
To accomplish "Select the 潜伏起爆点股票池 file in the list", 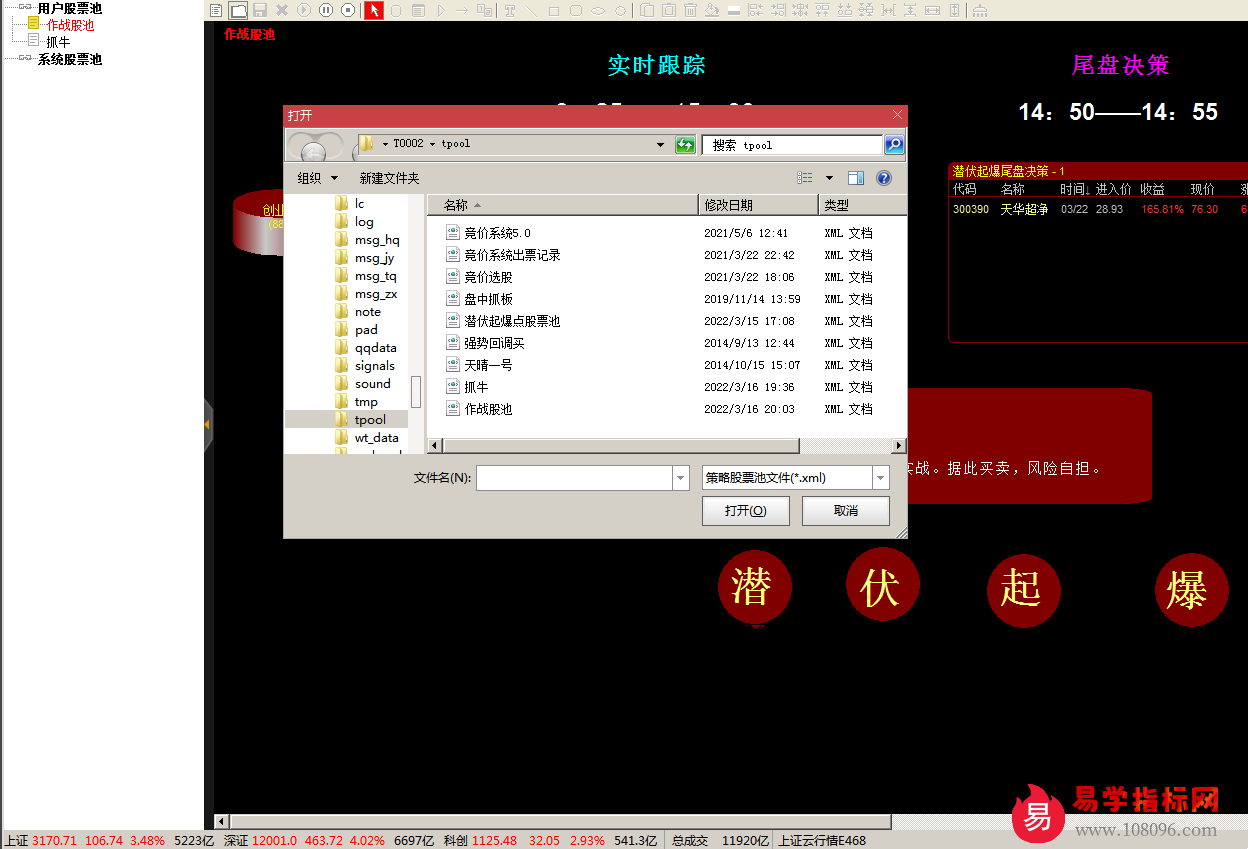I will [x=512, y=321].
